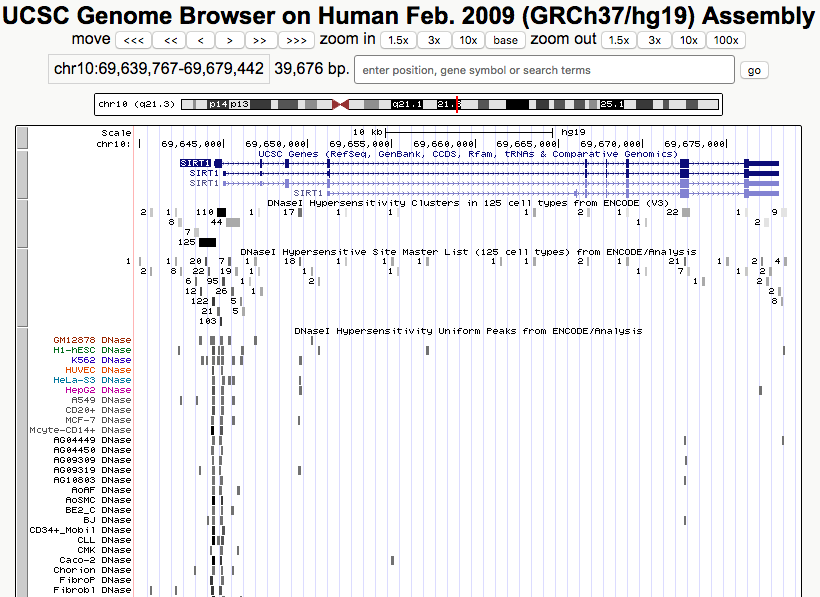Select the GM12878 DNase track label
Image resolution: width=820 pixels, height=597 pixels.
[x=92, y=341]
